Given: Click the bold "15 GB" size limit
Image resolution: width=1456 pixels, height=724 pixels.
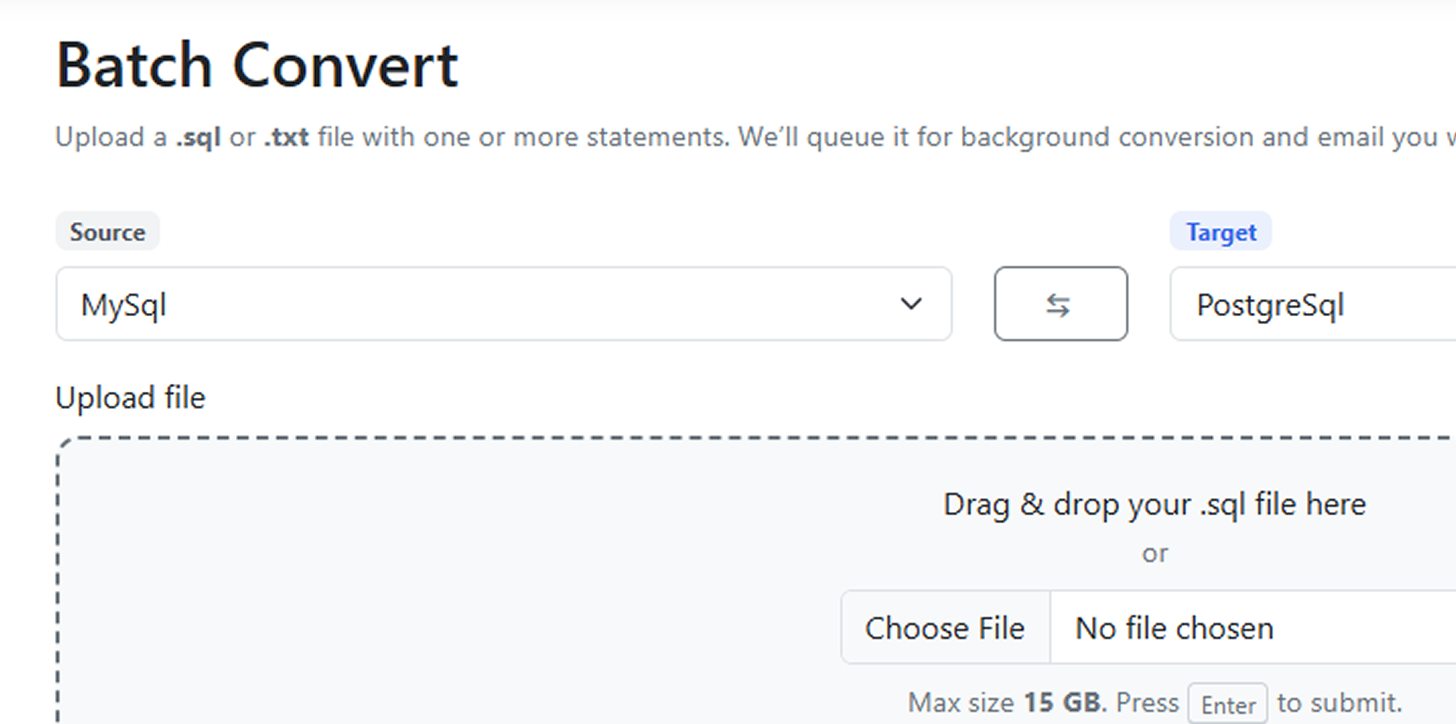Looking at the screenshot, I should tap(1062, 702).
